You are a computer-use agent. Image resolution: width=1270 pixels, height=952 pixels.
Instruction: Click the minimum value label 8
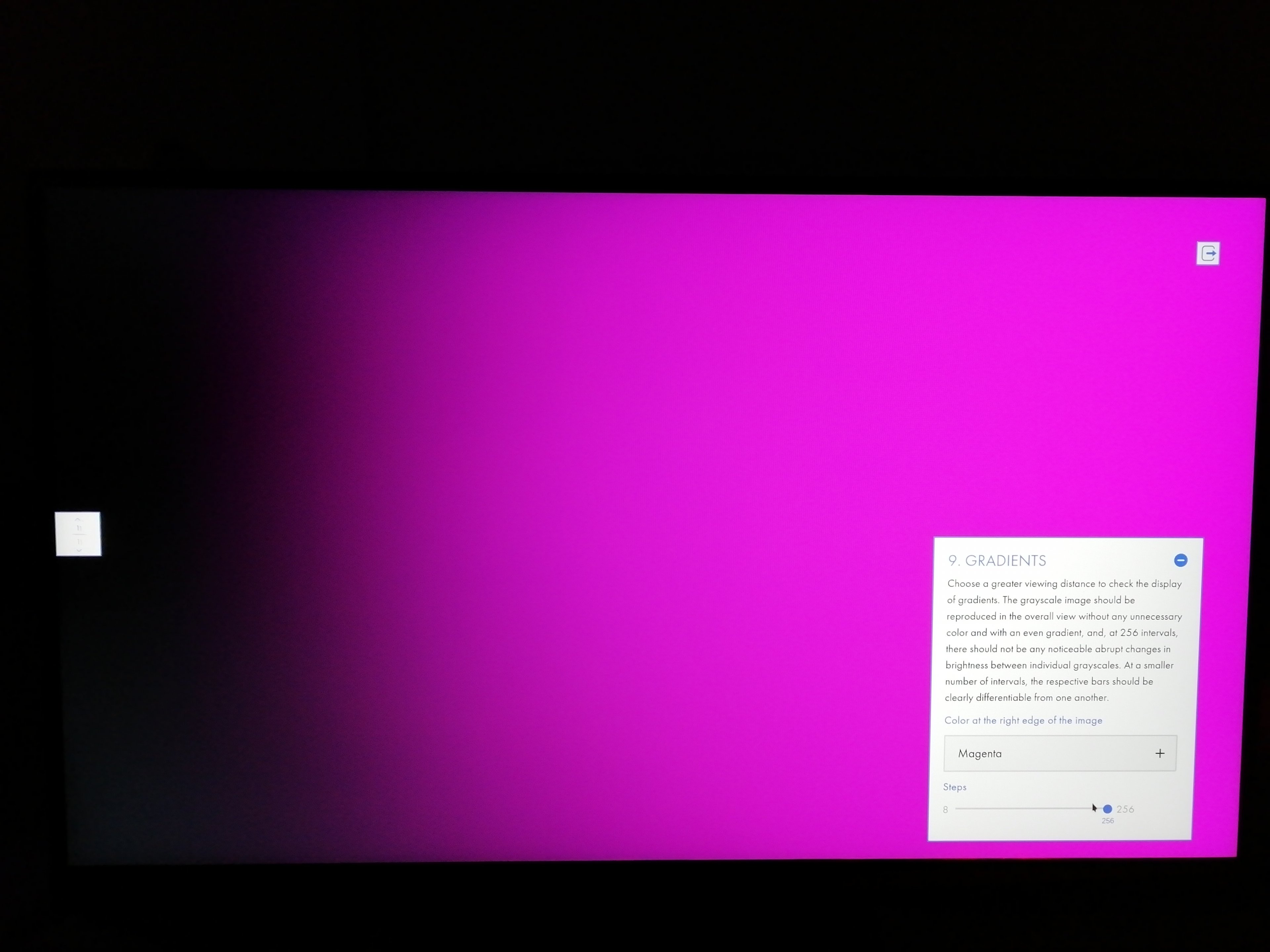[x=945, y=810]
